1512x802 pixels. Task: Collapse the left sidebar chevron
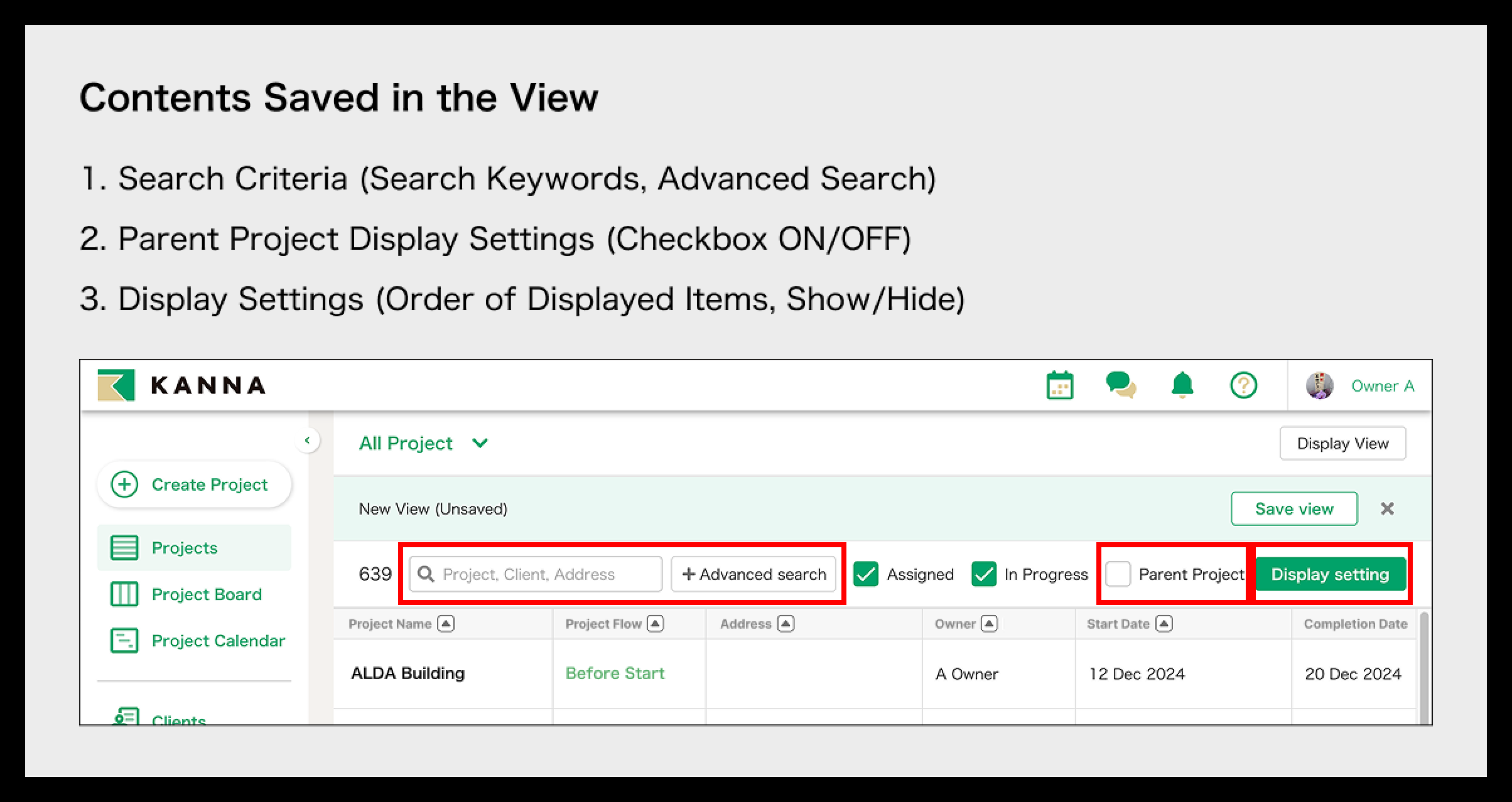[x=307, y=441]
